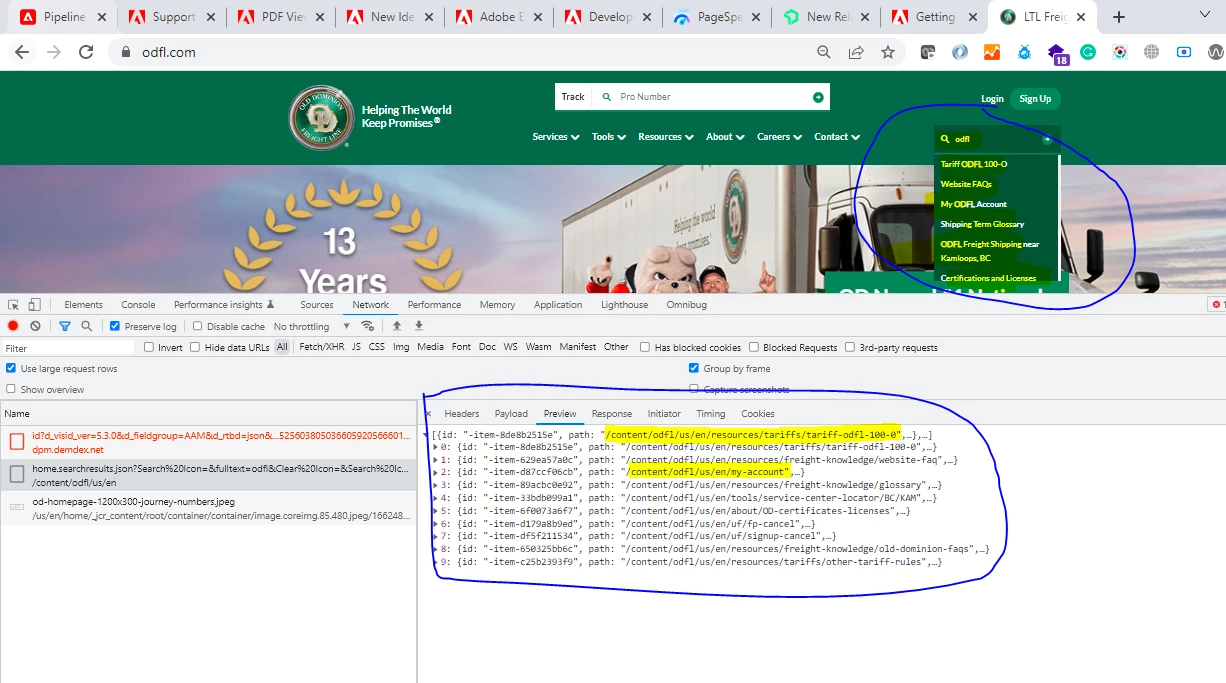1226x683 pixels.
Task: Expand the Tools menu on site header
Action: (x=609, y=137)
